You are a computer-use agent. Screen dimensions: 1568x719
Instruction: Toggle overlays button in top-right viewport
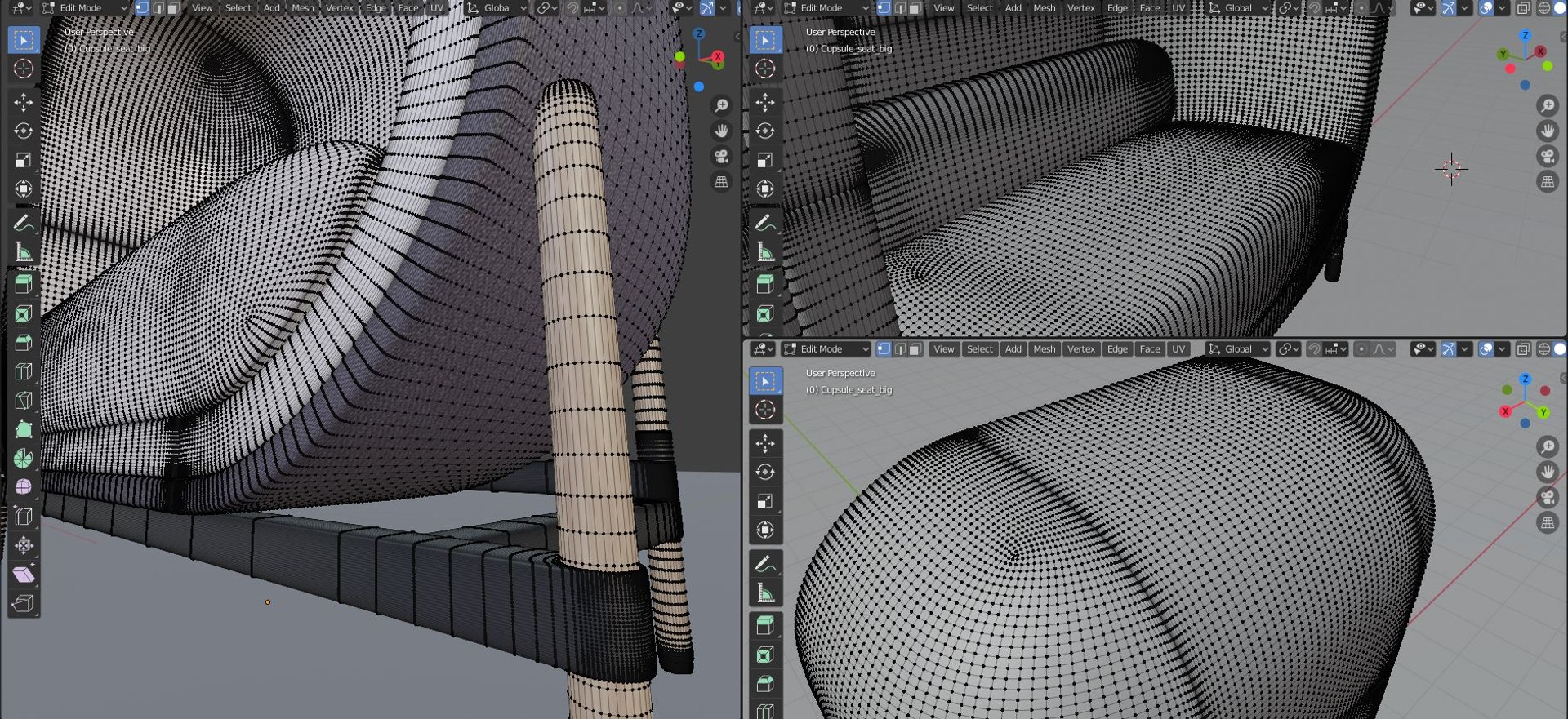pyautogui.click(x=1486, y=8)
